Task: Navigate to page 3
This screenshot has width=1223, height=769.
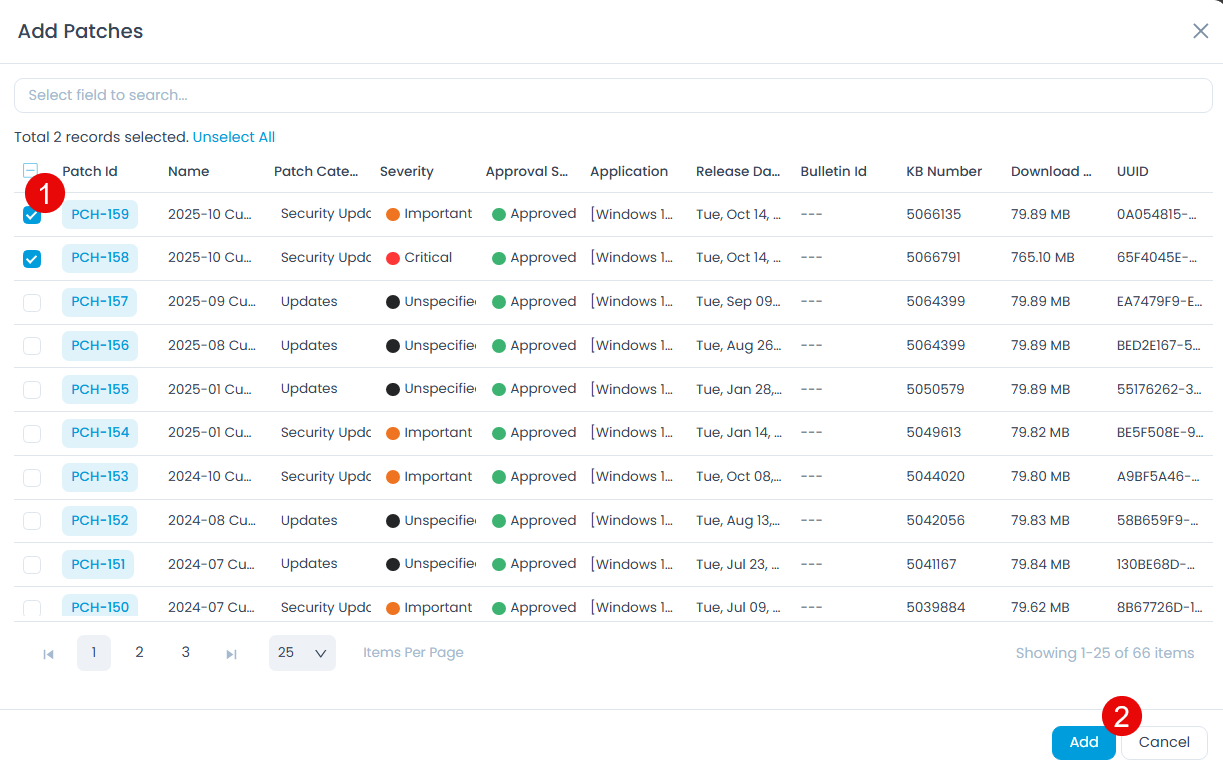Action: click(x=185, y=653)
